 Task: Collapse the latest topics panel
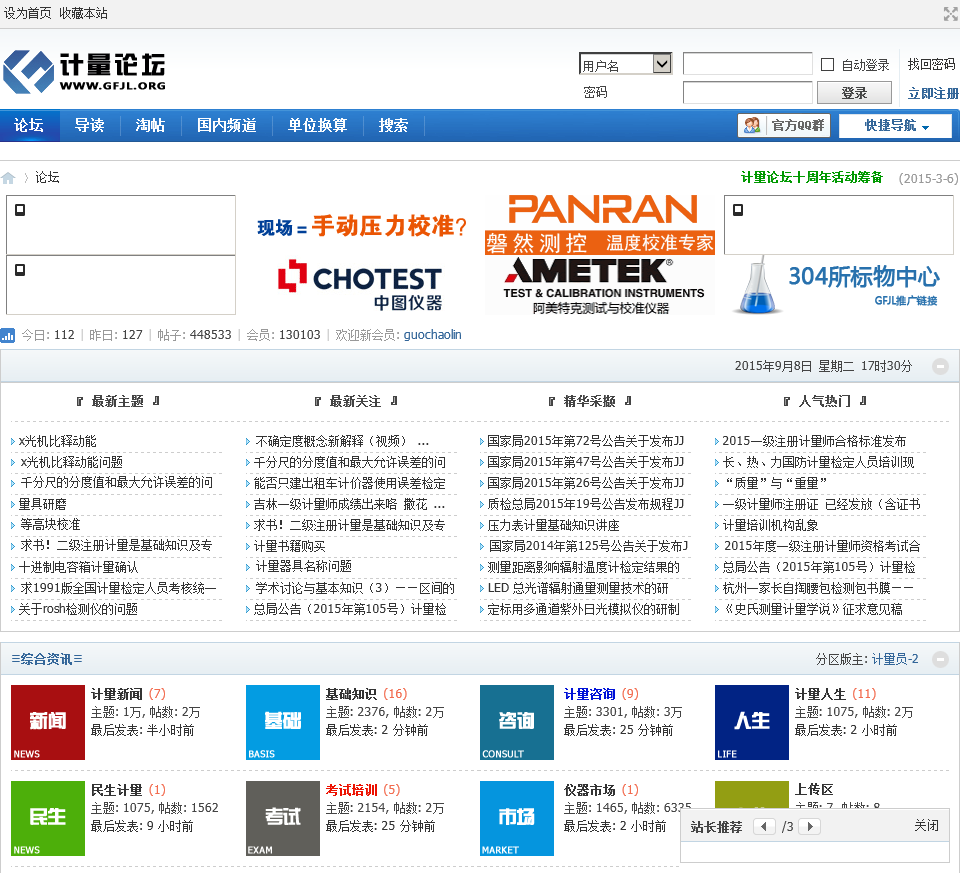tap(940, 366)
